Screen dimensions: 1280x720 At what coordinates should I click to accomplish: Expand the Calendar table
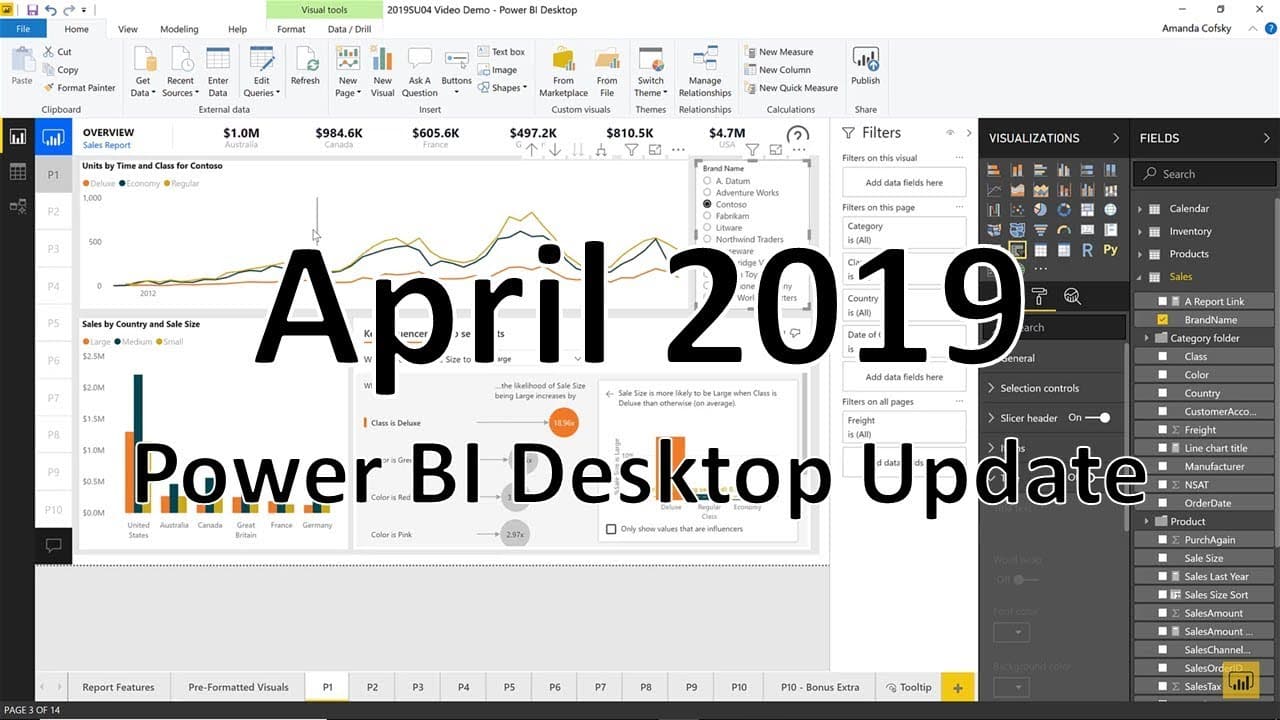(1140, 209)
